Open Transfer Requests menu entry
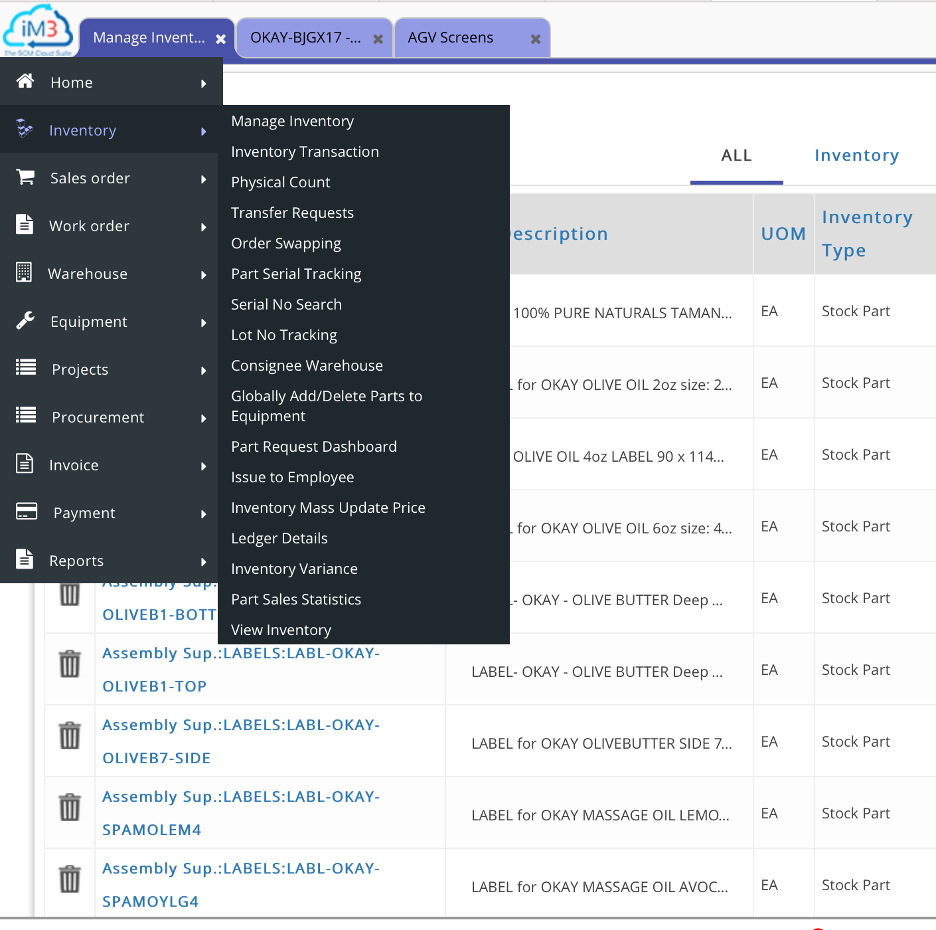The image size is (936, 930). point(292,213)
